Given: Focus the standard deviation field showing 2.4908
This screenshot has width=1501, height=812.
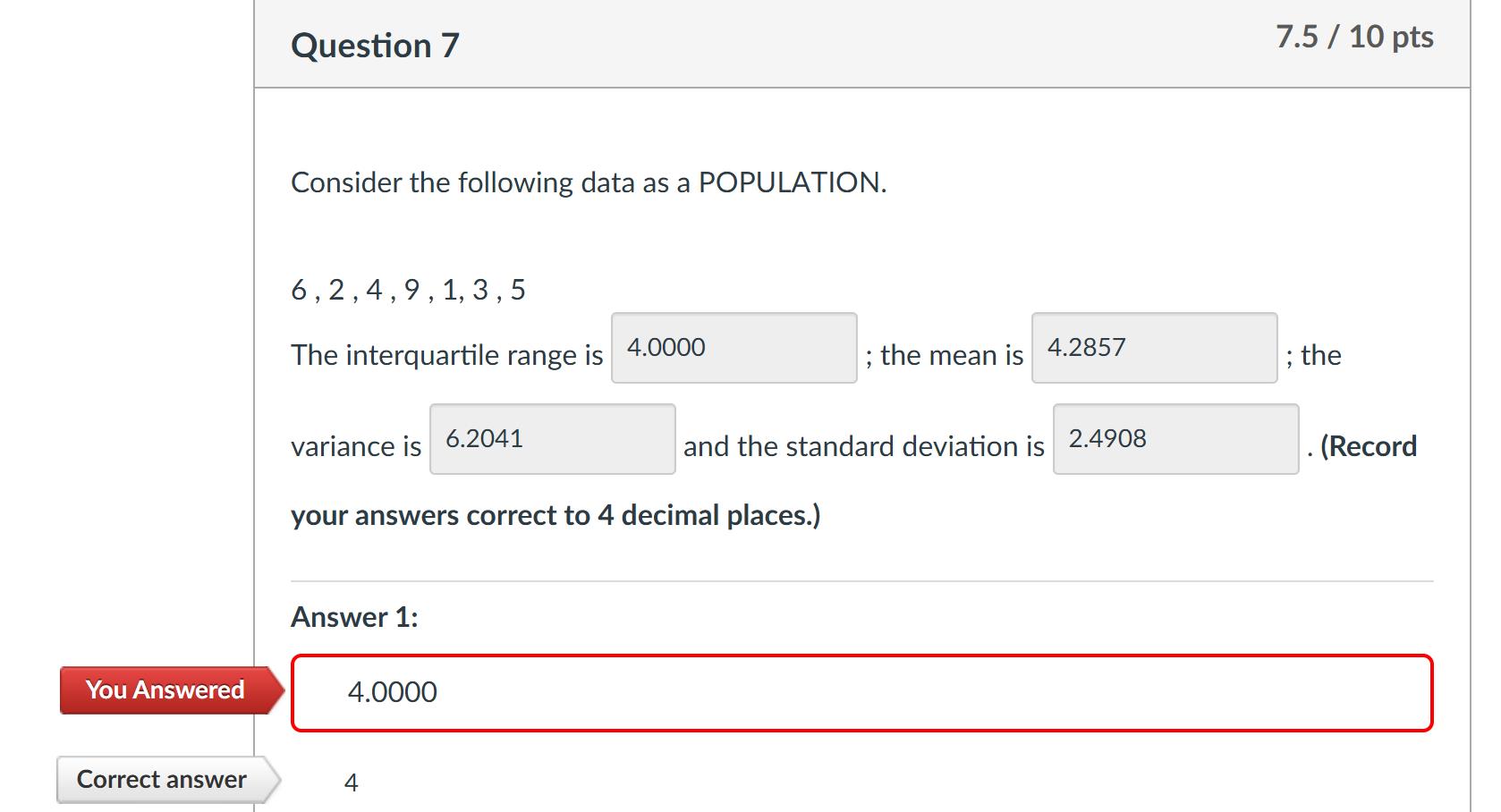Looking at the screenshot, I should pyautogui.click(x=1175, y=439).
